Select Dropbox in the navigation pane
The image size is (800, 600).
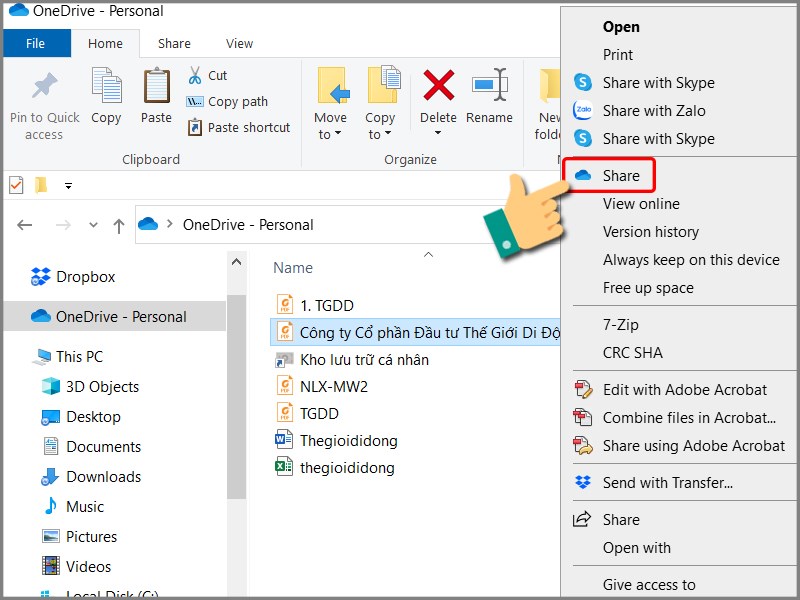click(x=73, y=277)
